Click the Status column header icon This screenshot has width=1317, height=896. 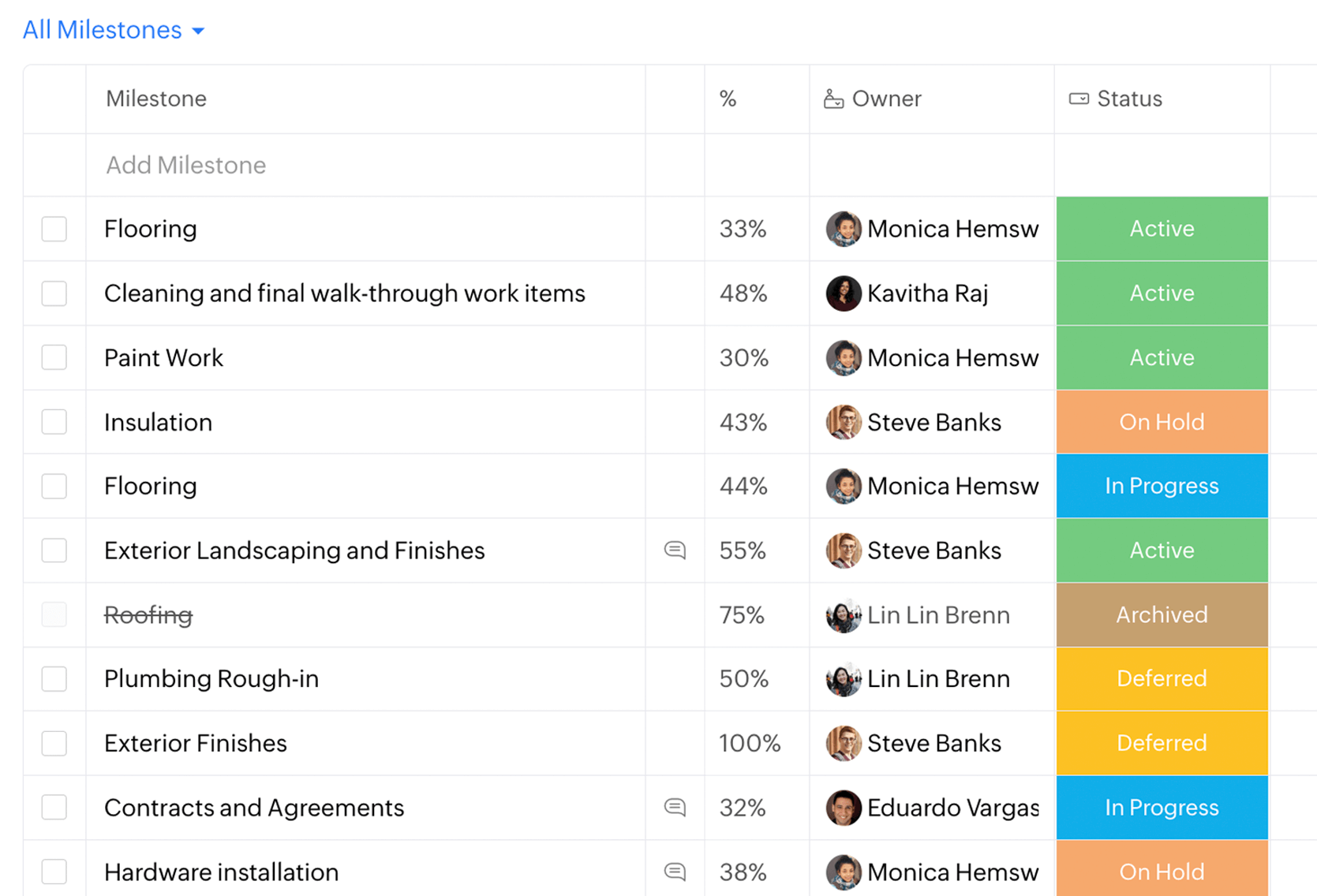pos(1078,99)
